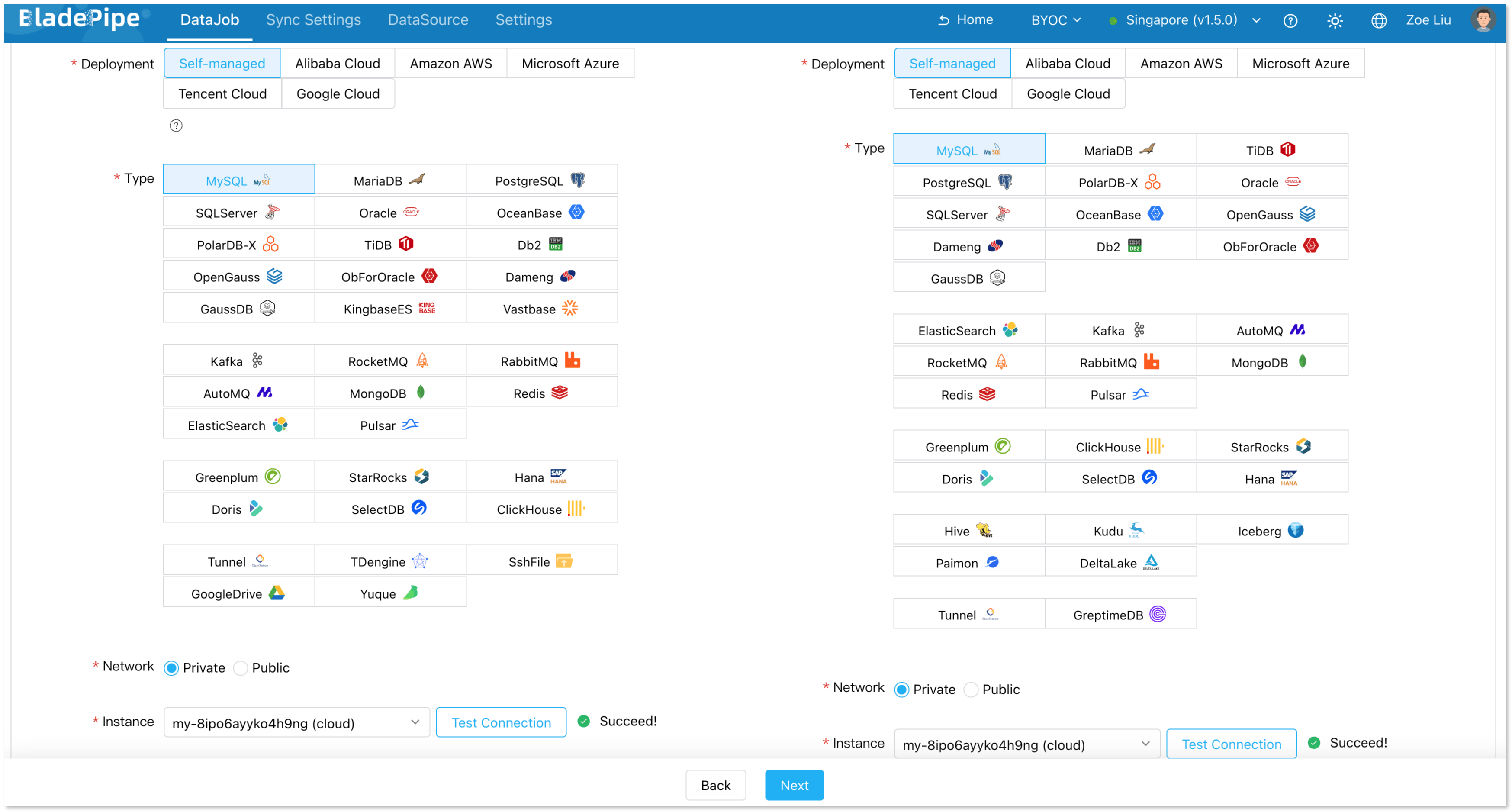This screenshot has height=812, width=1512.
Task: Open the DataSource menu item
Action: (x=428, y=19)
